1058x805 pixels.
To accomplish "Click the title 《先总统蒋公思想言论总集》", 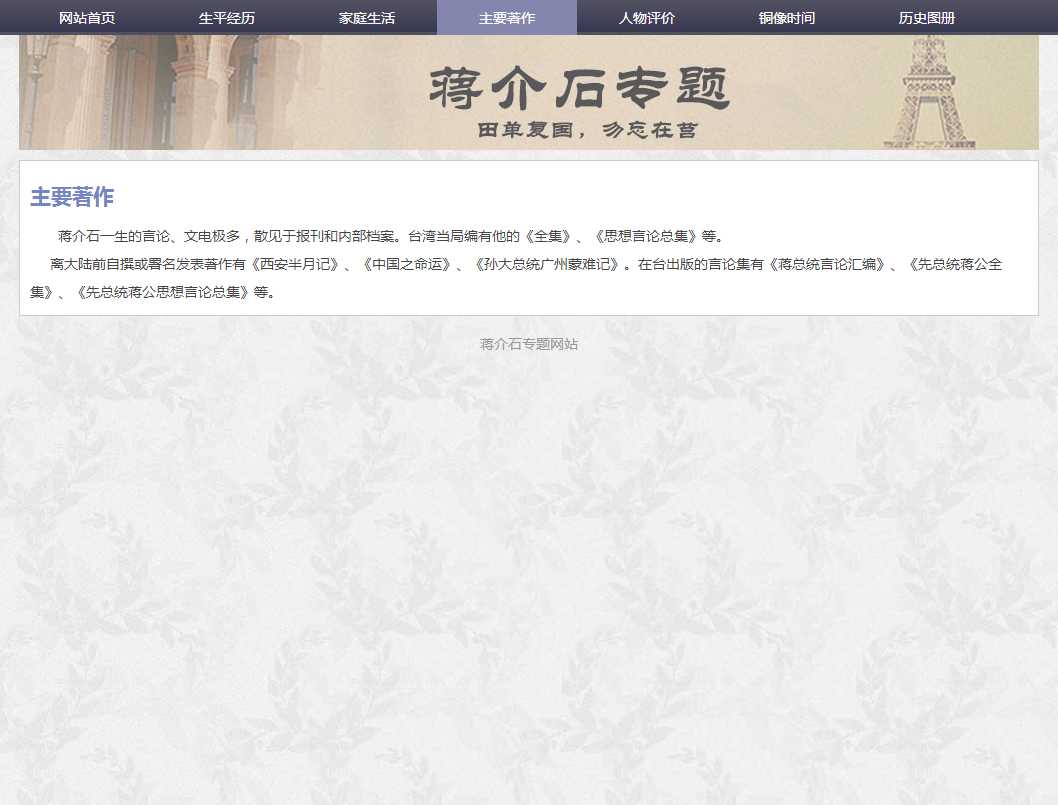I will tap(160, 293).
